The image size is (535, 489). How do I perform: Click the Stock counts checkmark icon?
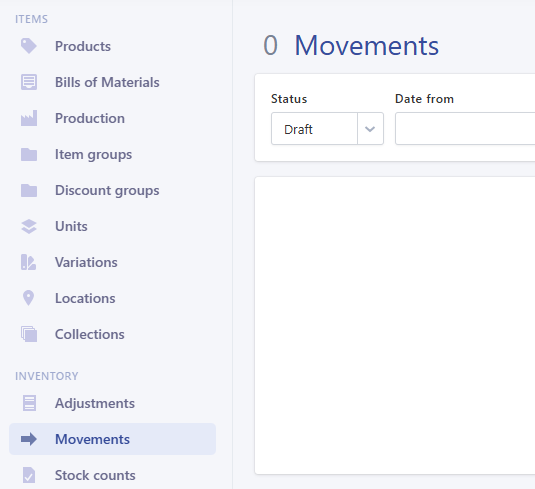click(x=29, y=475)
